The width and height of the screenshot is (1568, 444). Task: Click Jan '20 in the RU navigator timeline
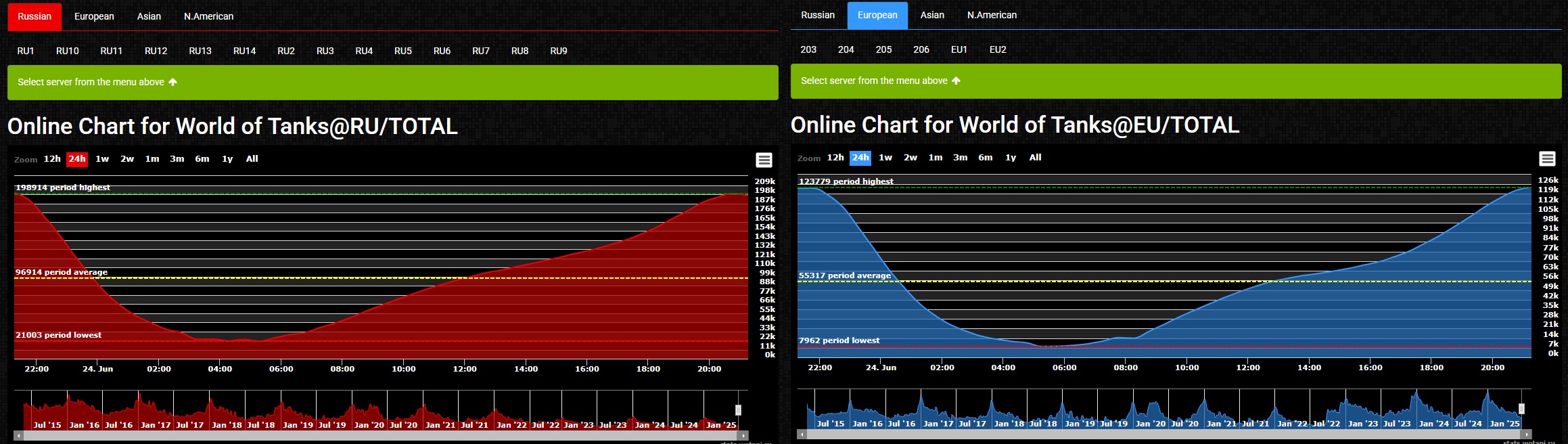pos(369,425)
